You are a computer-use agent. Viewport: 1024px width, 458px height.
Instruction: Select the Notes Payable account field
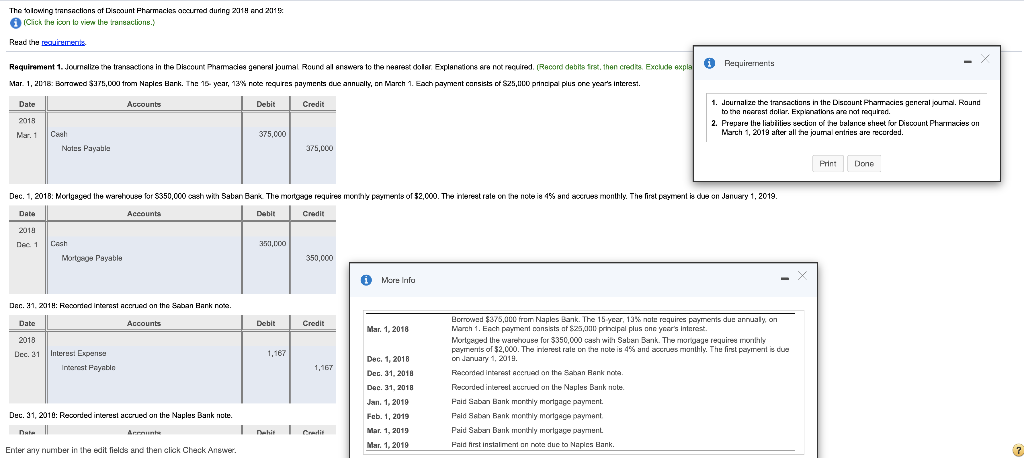pos(143,148)
